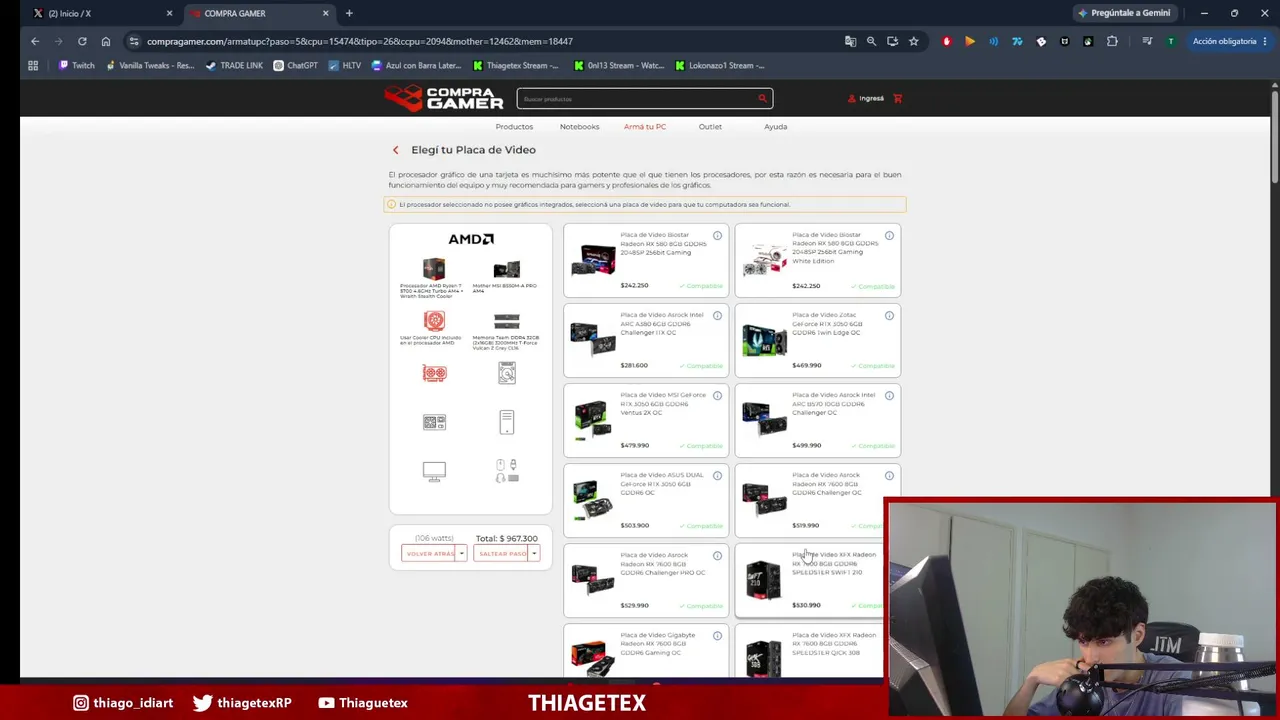Open the Productos menu
Viewport: 1280px width, 720px height.
point(514,127)
